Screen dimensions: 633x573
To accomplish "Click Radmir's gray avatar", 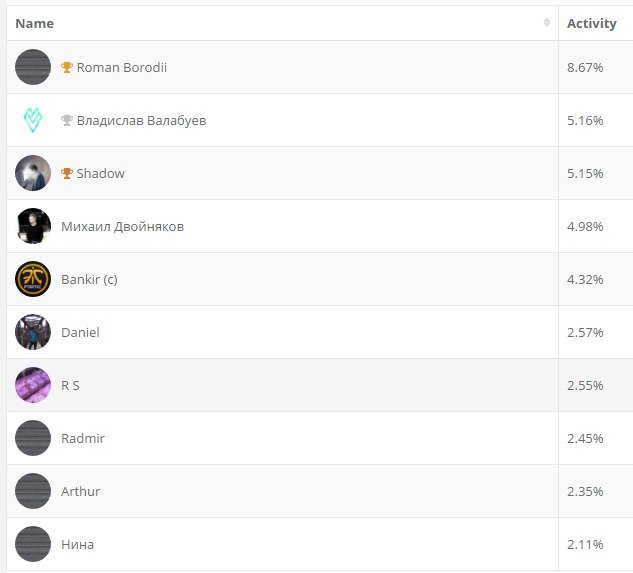I will coord(33,438).
